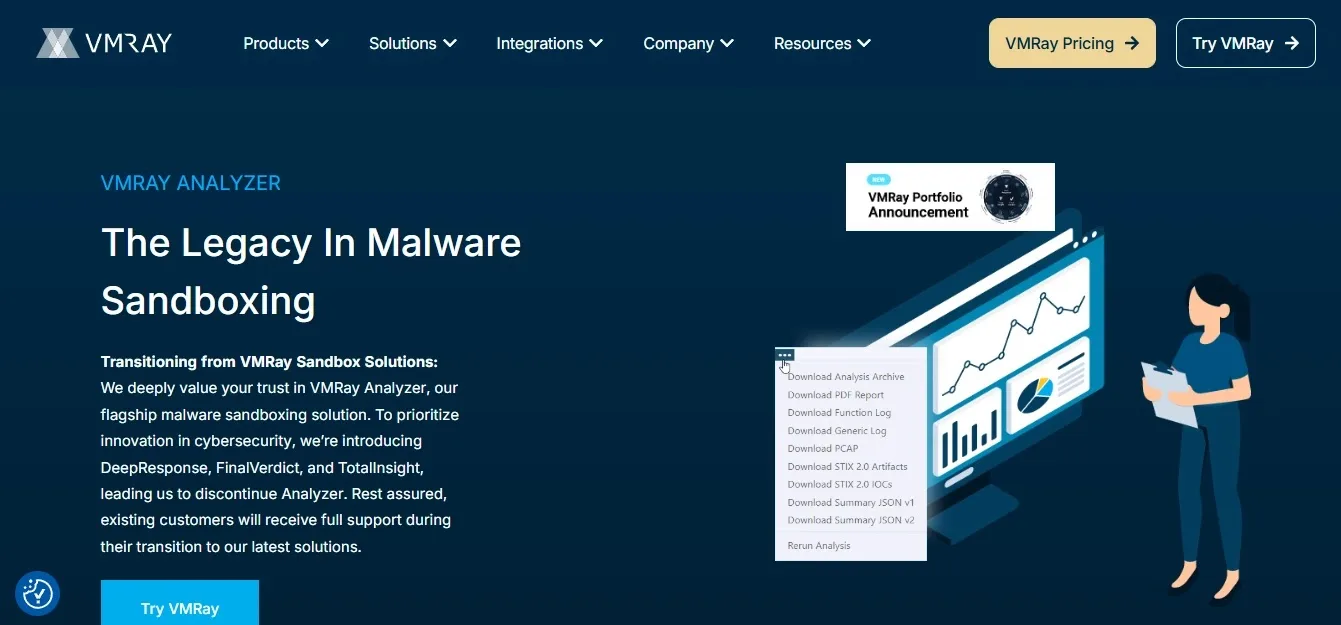
Task: Expand the Integrations chevron
Action: click(596, 43)
